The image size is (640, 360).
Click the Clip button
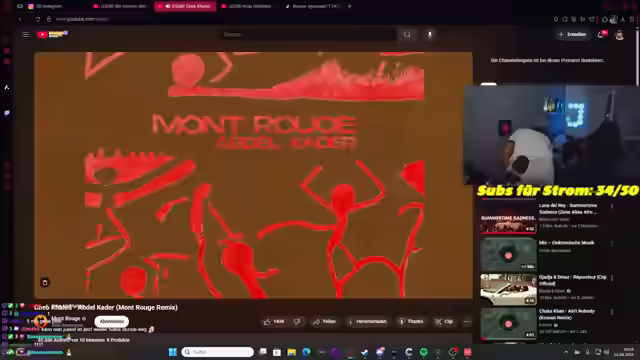[x=444, y=322]
